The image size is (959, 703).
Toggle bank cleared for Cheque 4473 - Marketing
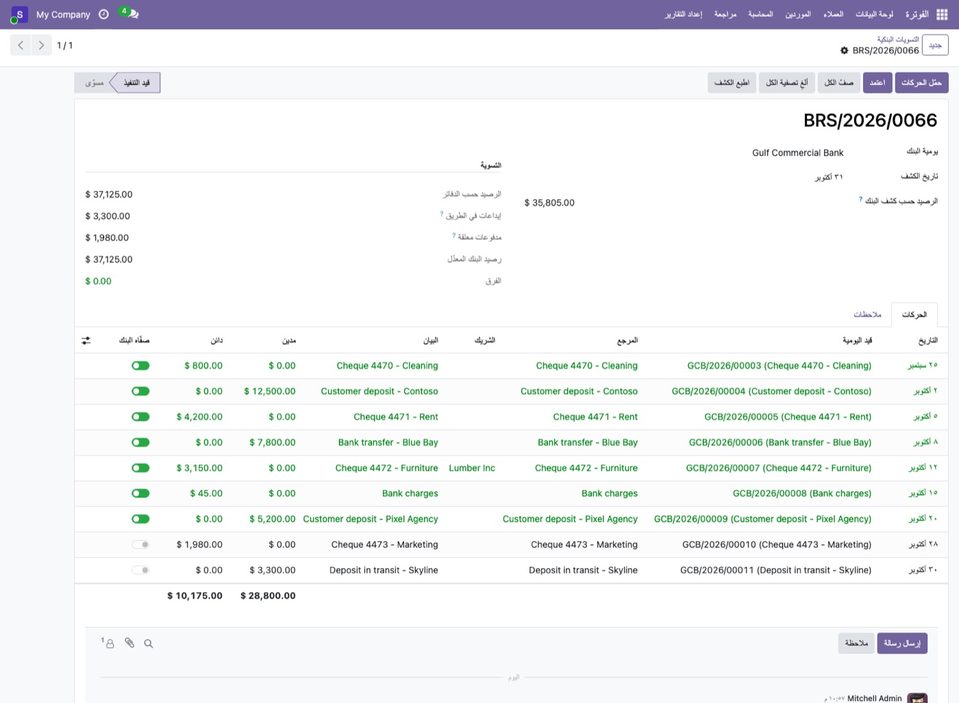[141, 545]
